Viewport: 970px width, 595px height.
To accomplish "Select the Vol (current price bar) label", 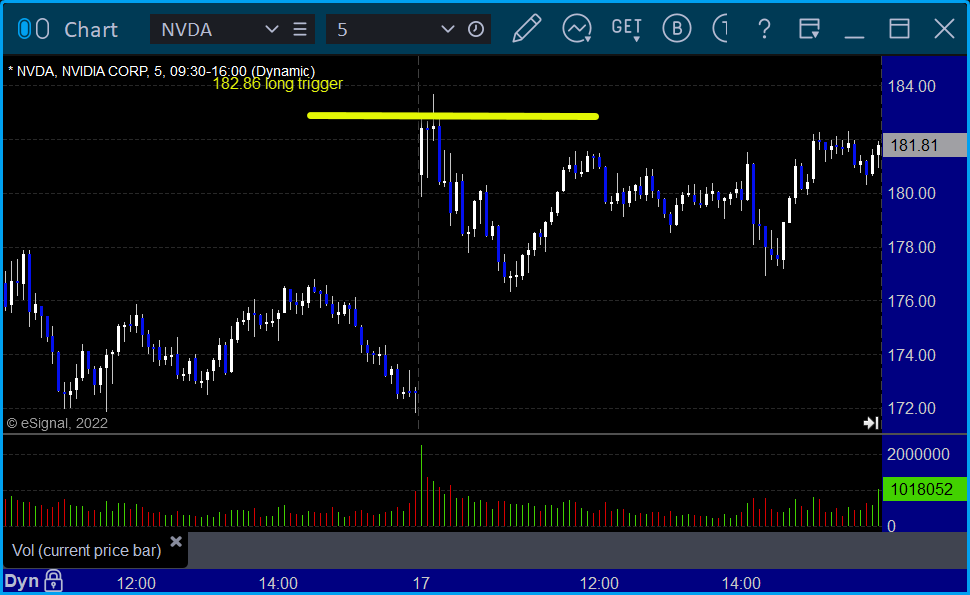I will (x=87, y=550).
